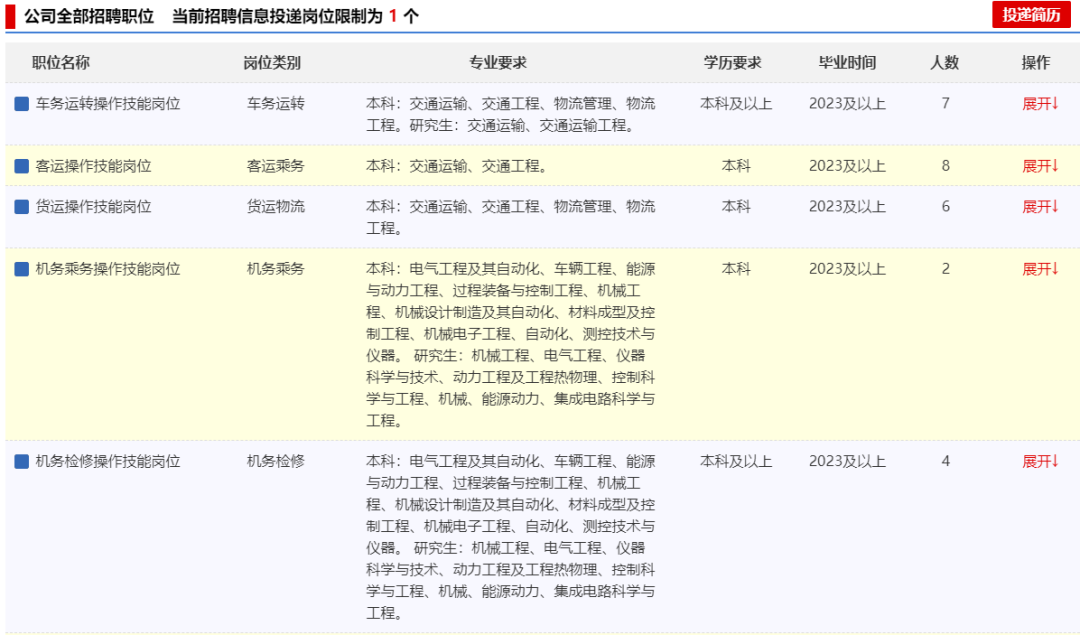Click the 操作 column header
Screen dimensions: 1080x635
click(x=1035, y=63)
